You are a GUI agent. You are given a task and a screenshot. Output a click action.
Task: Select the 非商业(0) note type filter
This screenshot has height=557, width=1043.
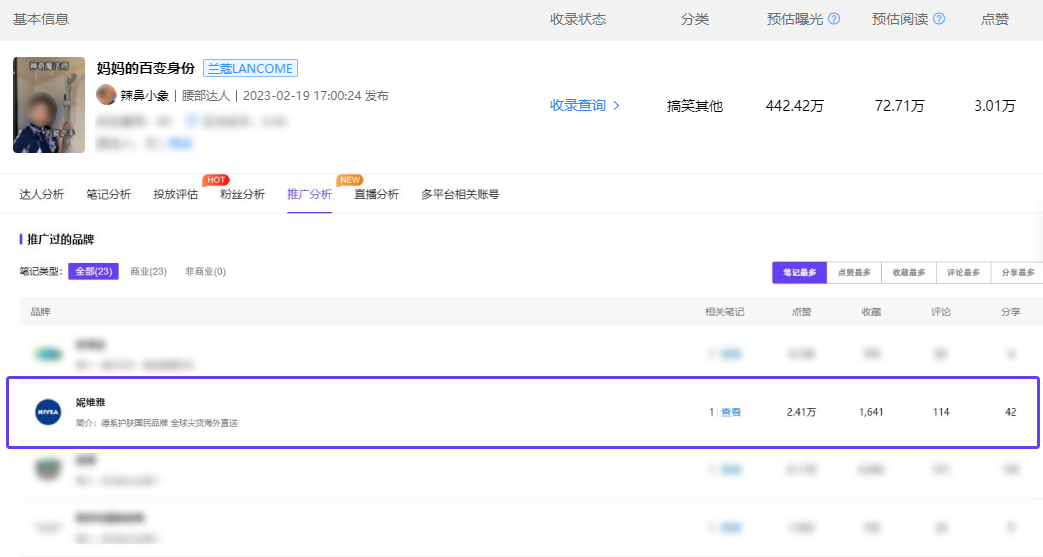click(x=205, y=272)
